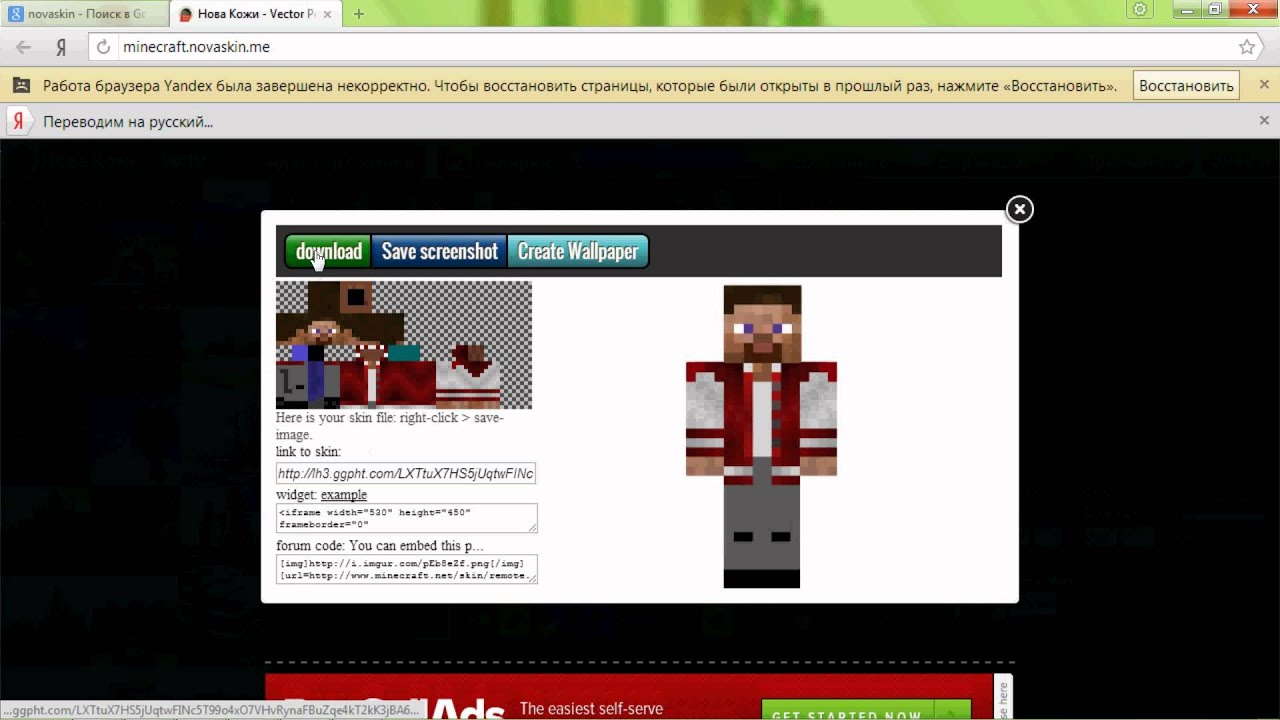Switch to the novaskin search tab
The width and height of the screenshot is (1280, 720).
click(x=84, y=14)
